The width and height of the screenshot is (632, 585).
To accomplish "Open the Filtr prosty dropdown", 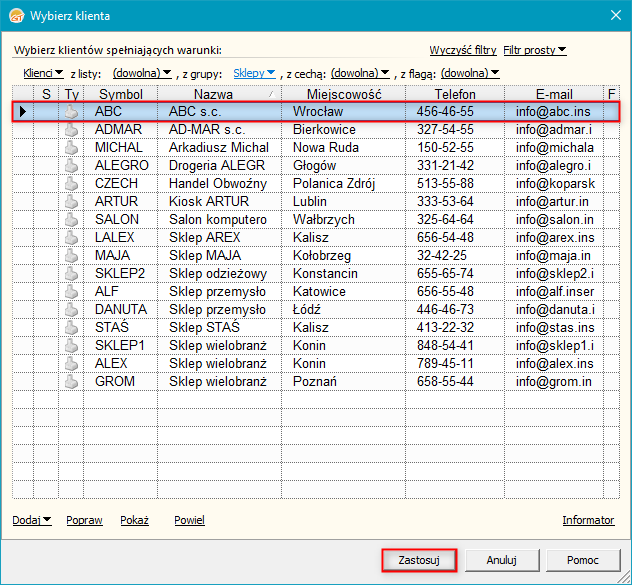I will pos(535,50).
